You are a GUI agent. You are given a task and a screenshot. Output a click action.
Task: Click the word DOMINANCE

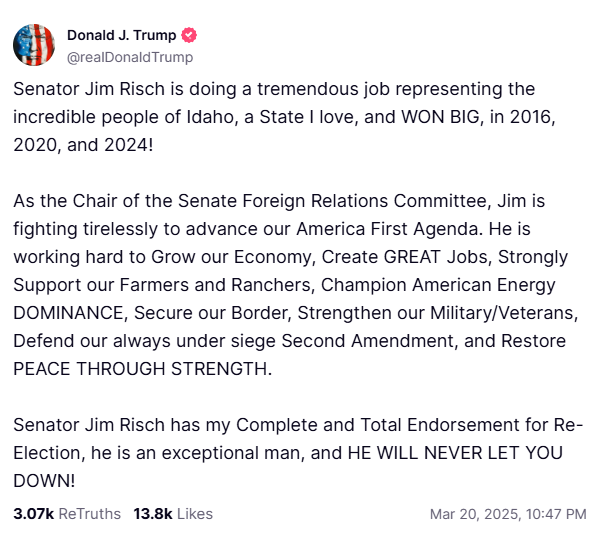[x=71, y=313]
